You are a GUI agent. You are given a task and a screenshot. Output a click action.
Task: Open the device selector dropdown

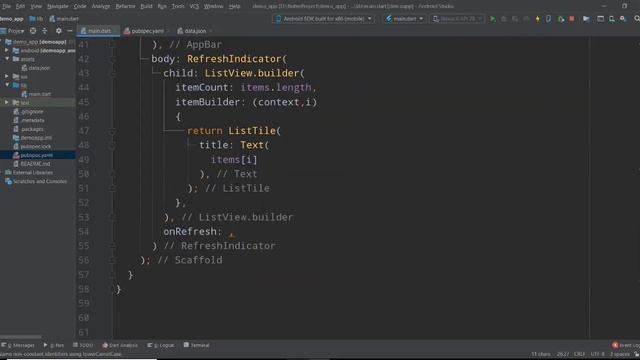pyautogui.click(x=324, y=19)
